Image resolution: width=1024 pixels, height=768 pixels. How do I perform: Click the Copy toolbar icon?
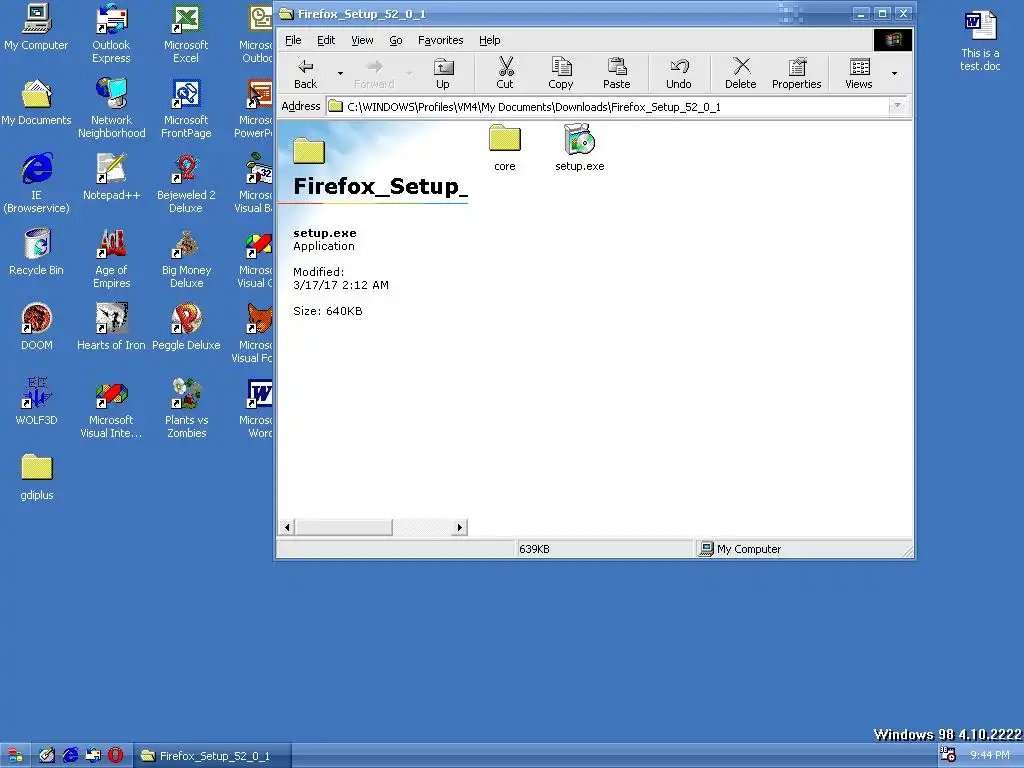click(561, 73)
